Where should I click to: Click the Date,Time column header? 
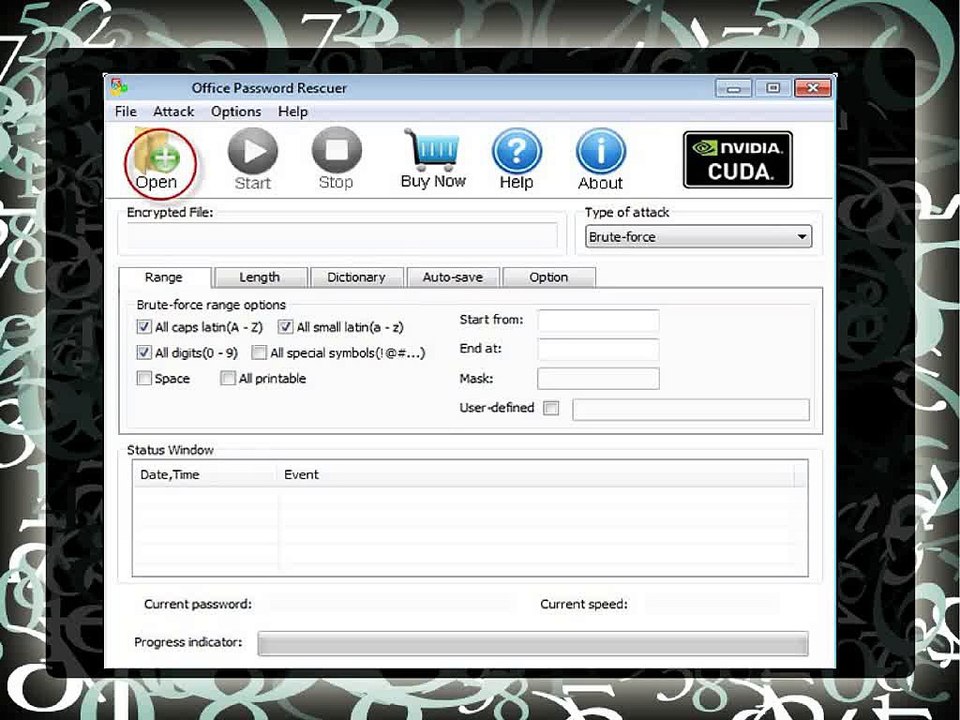205,474
